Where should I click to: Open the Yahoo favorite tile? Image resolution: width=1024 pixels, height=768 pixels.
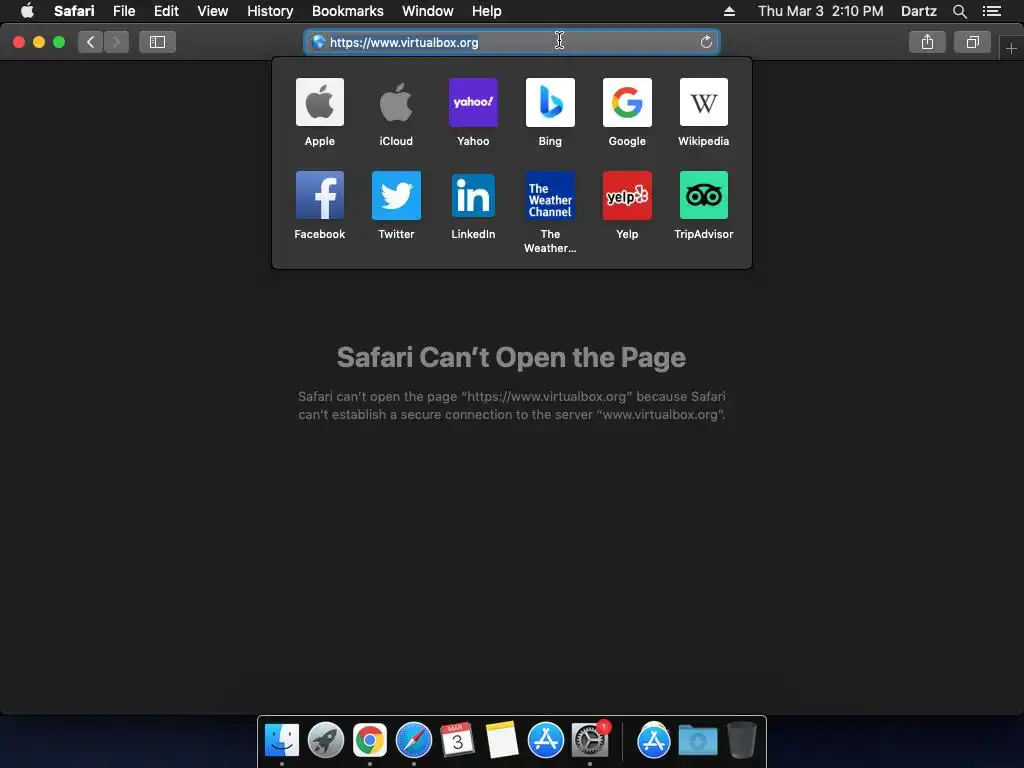click(473, 103)
